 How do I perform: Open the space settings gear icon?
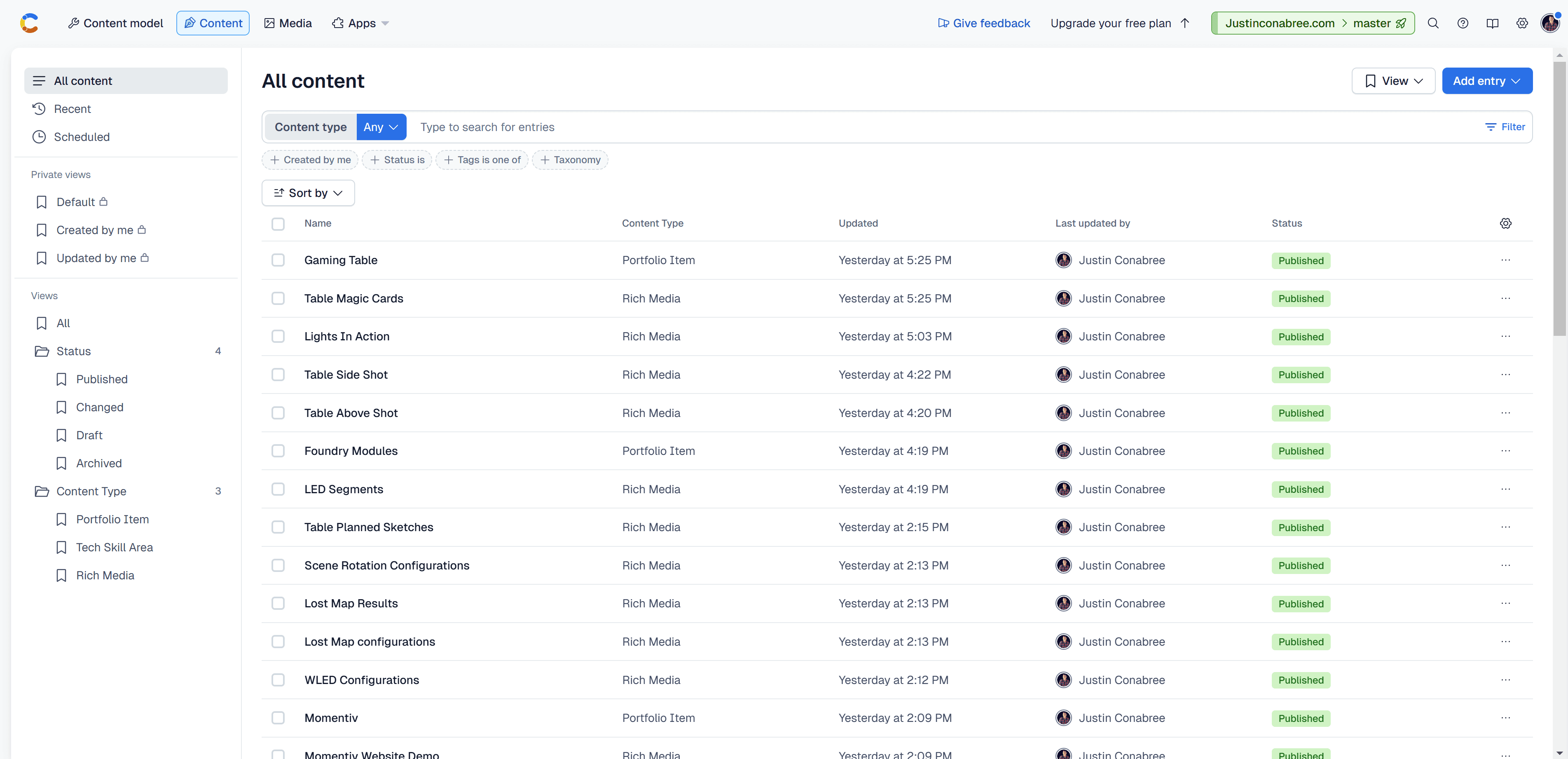pos(1522,23)
